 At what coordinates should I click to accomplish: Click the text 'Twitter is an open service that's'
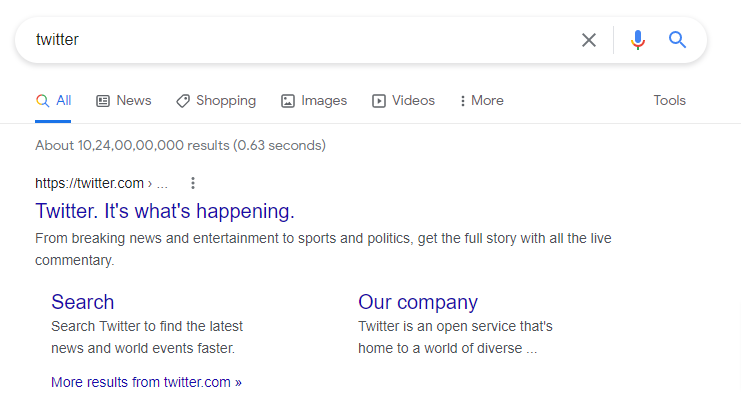point(455,326)
